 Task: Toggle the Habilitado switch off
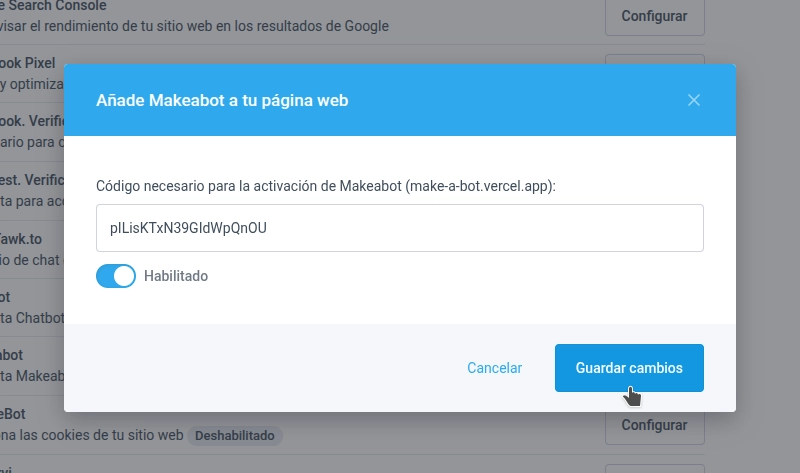116,276
